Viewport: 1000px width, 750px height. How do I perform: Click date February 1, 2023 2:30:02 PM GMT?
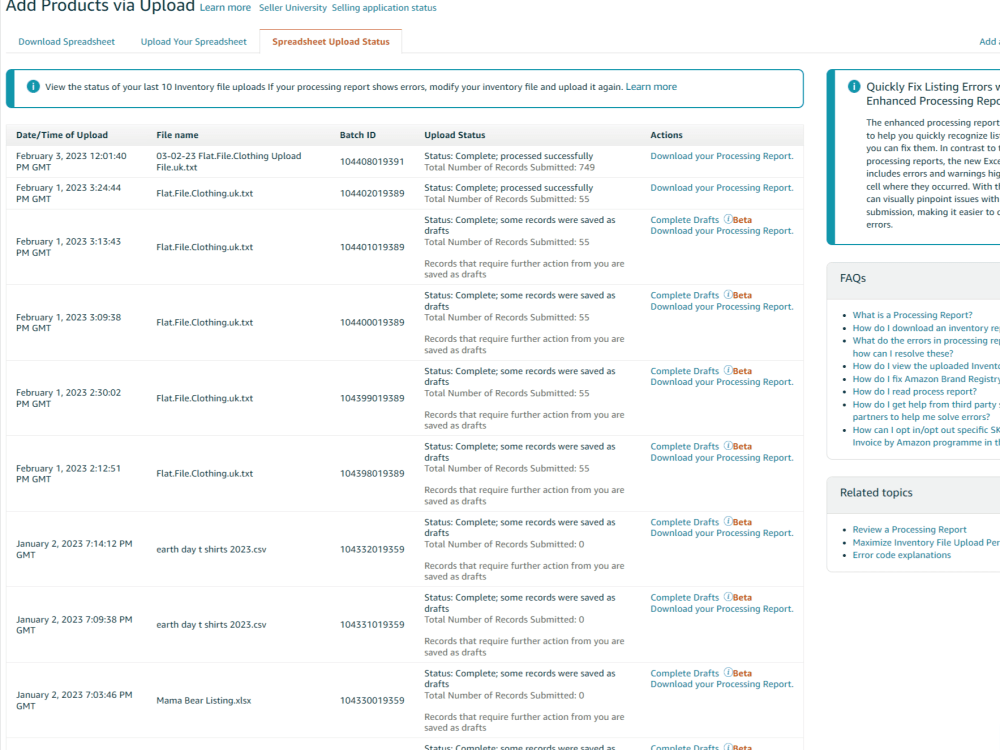pos(68,398)
